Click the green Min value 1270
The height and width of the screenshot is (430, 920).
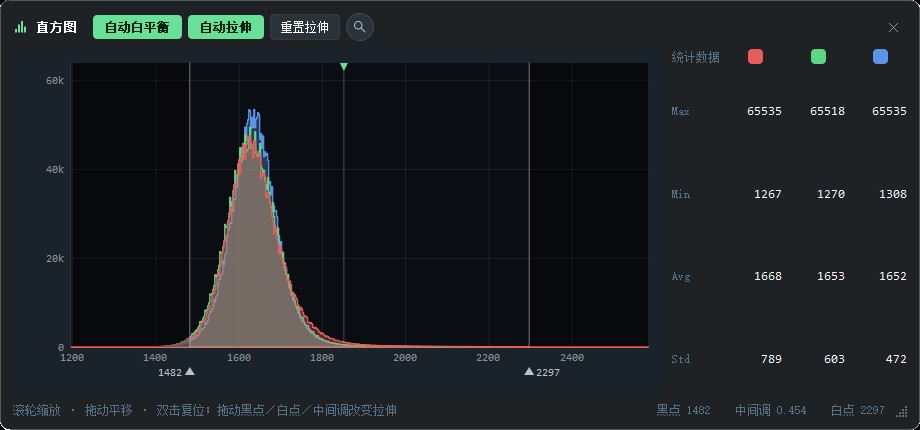click(x=831, y=194)
